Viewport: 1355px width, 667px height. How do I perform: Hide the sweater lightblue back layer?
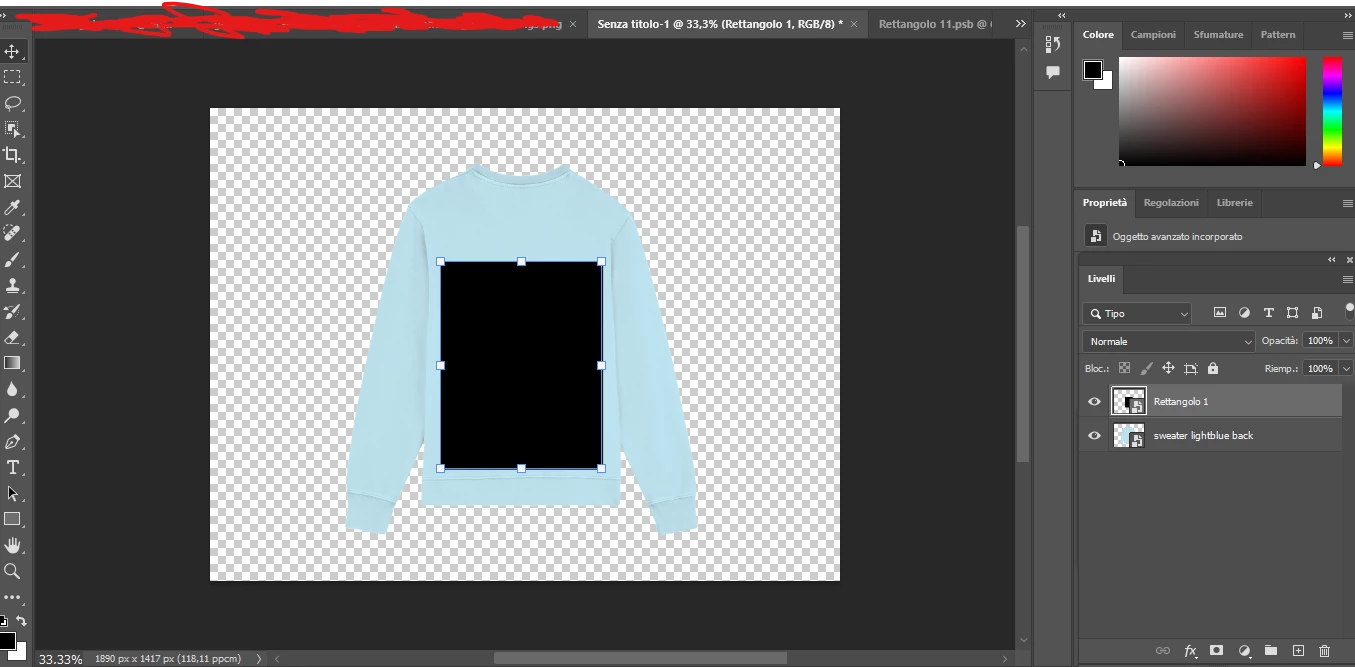[x=1094, y=436]
